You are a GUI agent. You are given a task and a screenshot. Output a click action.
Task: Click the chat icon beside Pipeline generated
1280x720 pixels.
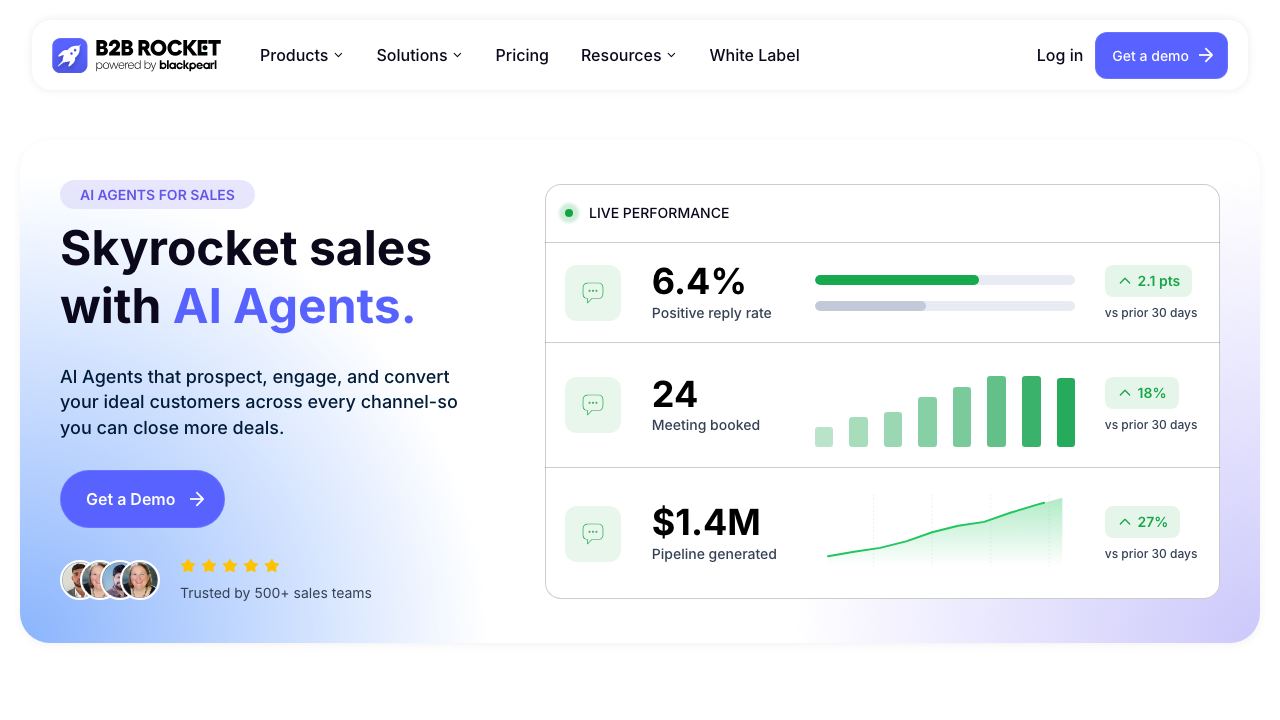[593, 534]
